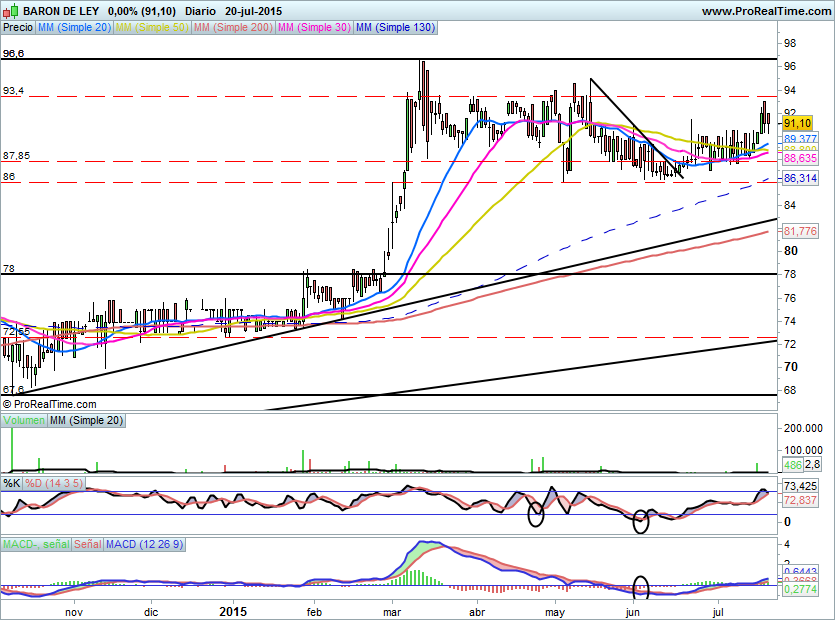Click the 87,85 level label
This screenshot has height=620, width=835.
point(17,156)
